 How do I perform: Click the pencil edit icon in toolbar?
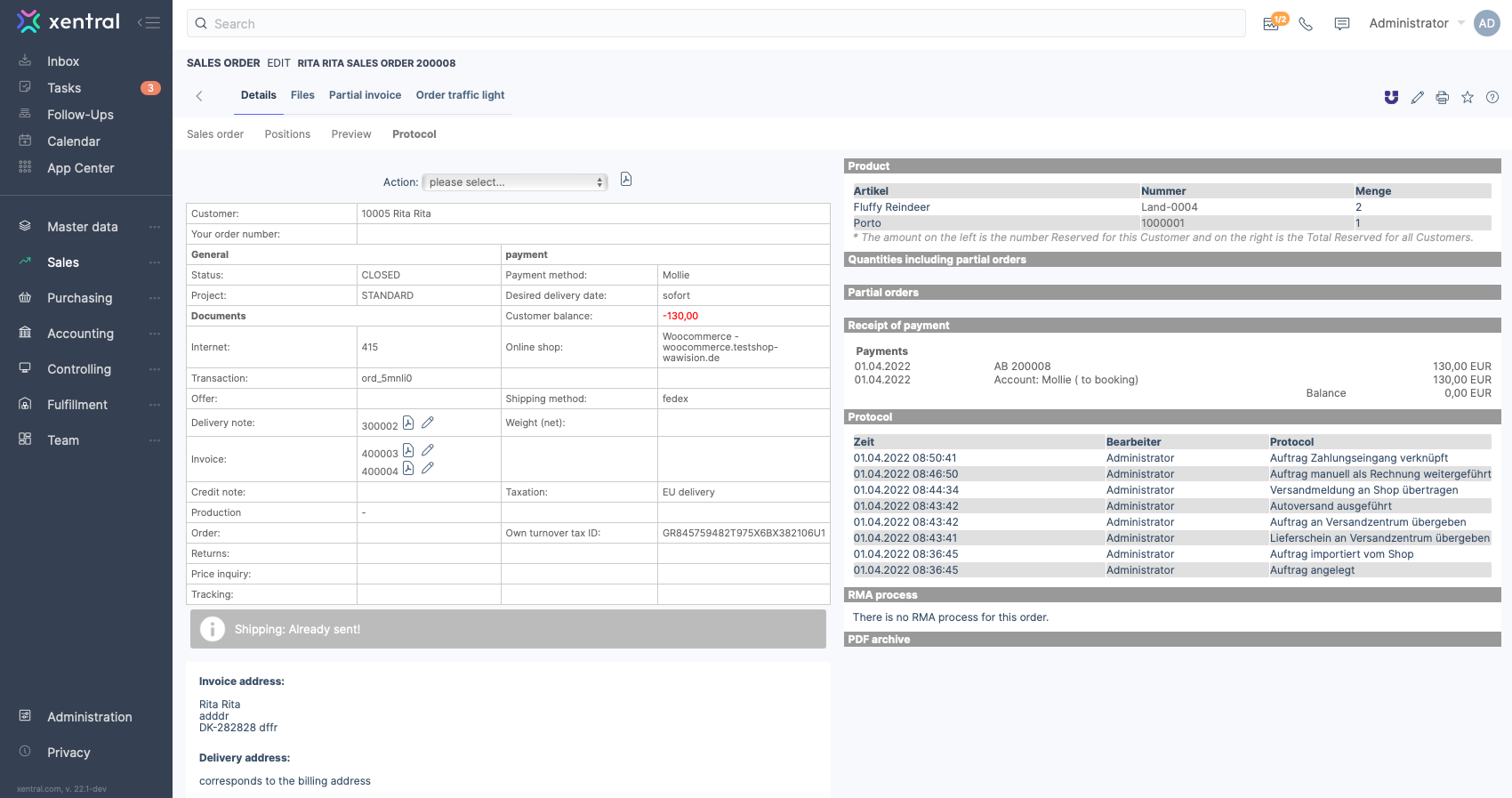tap(1418, 98)
